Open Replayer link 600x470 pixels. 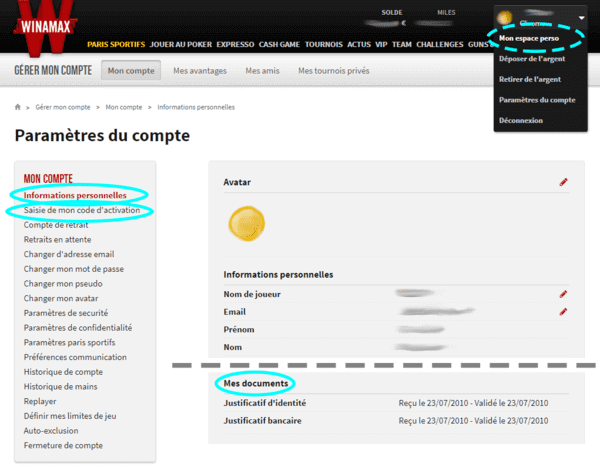click(40, 401)
